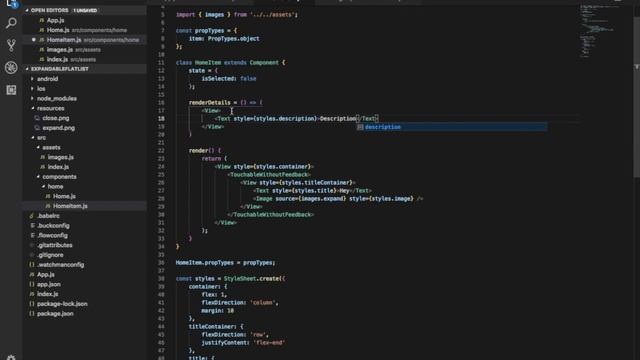Image resolution: width=640 pixels, height=360 pixels.
Task: Open Home.js under home folder
Action: 84,196
